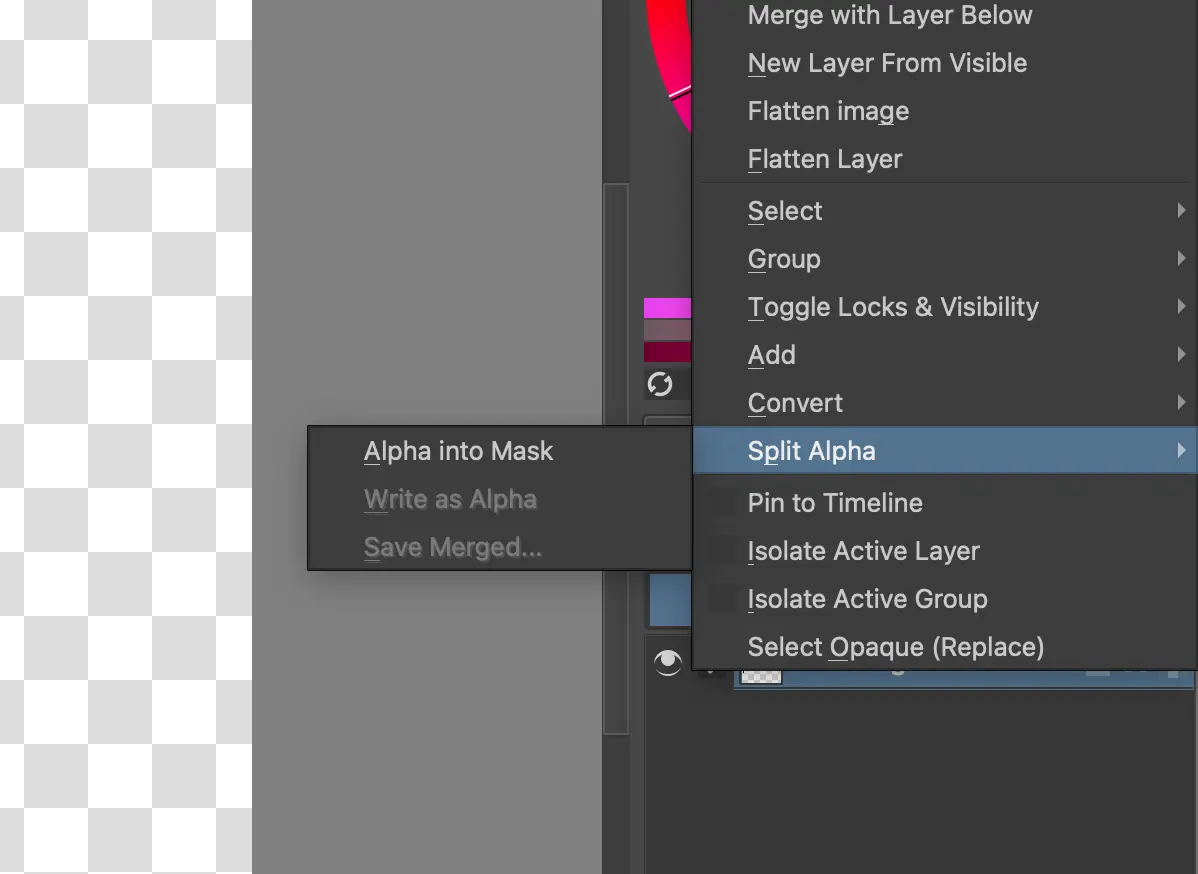The height and width of the screenshot is (874, 1198).
Task: Click Flatten image menu entry
Action: (x=944, y=112)
